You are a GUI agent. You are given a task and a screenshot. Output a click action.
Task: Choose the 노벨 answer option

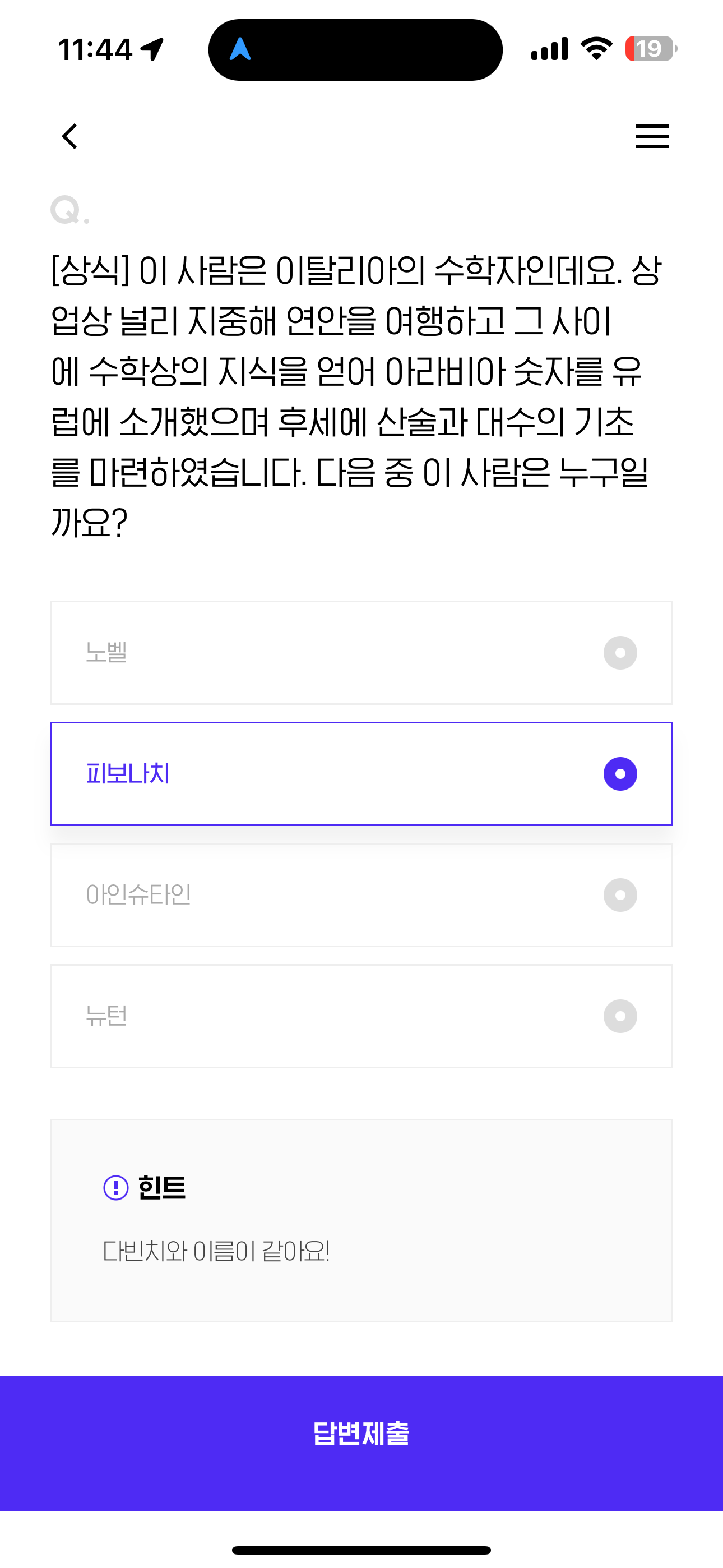pyautogui.click(x=361, y=653)
